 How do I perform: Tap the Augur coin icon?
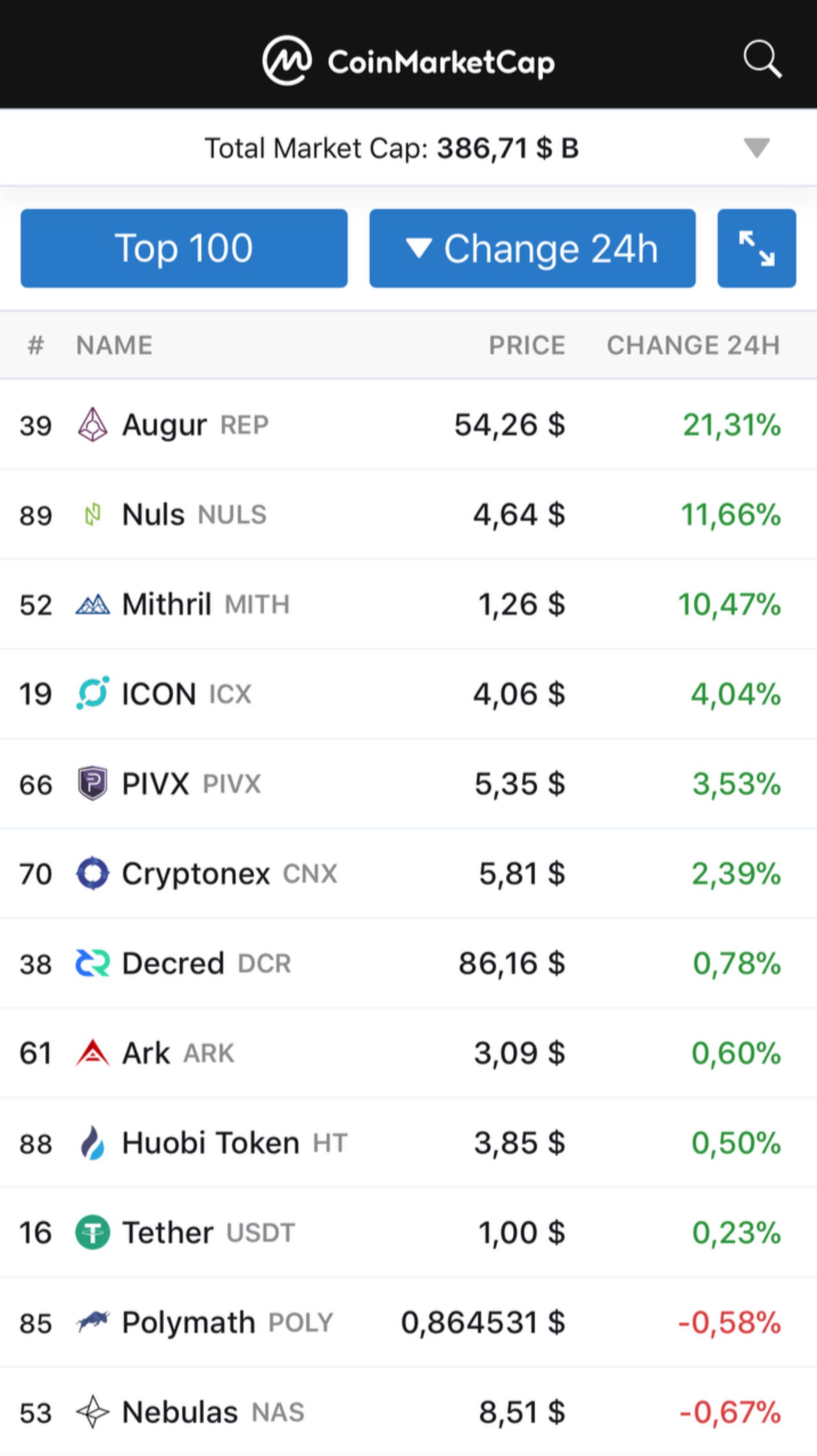(92, 424)
